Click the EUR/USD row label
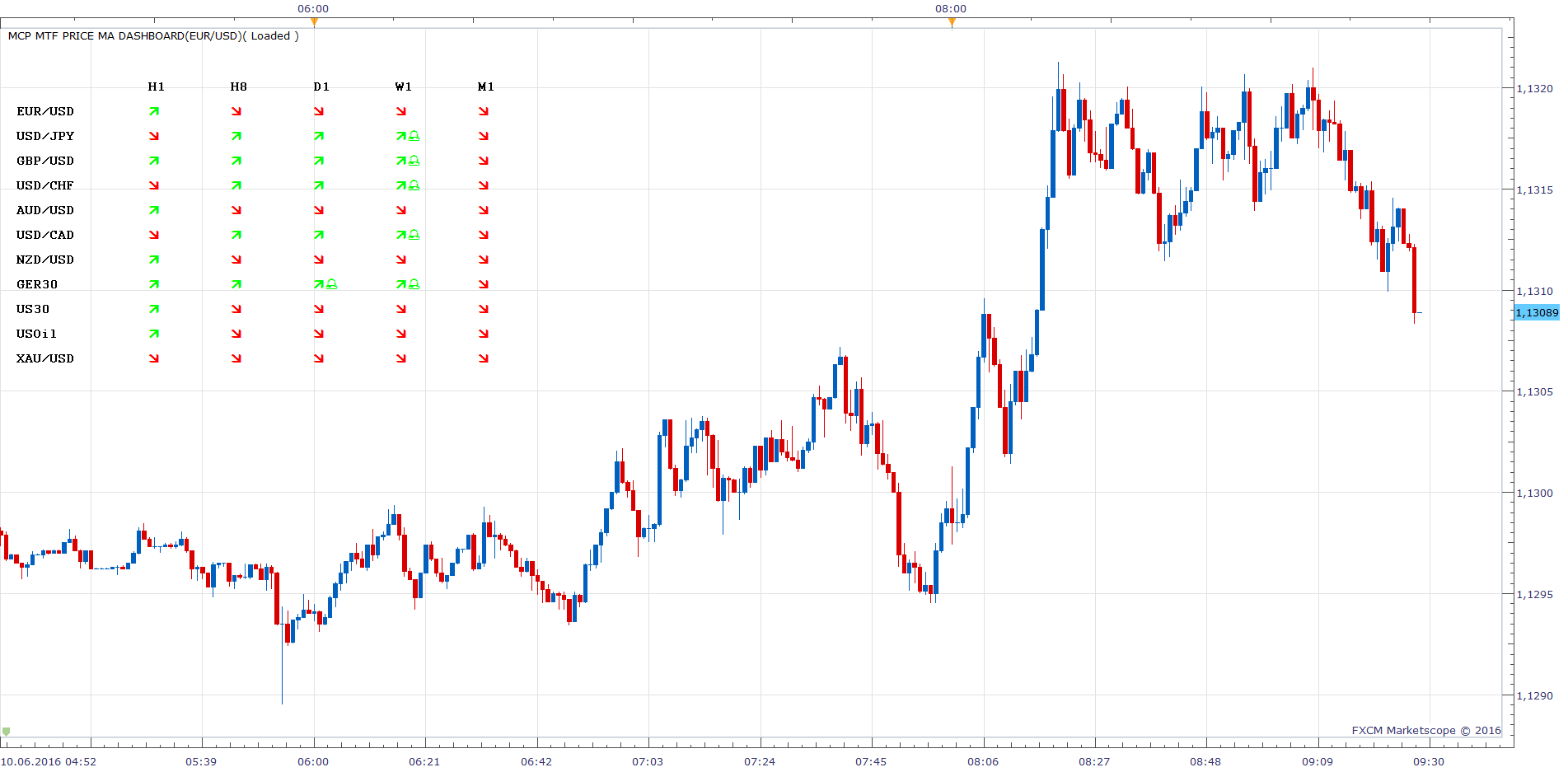 click(45, 111)
